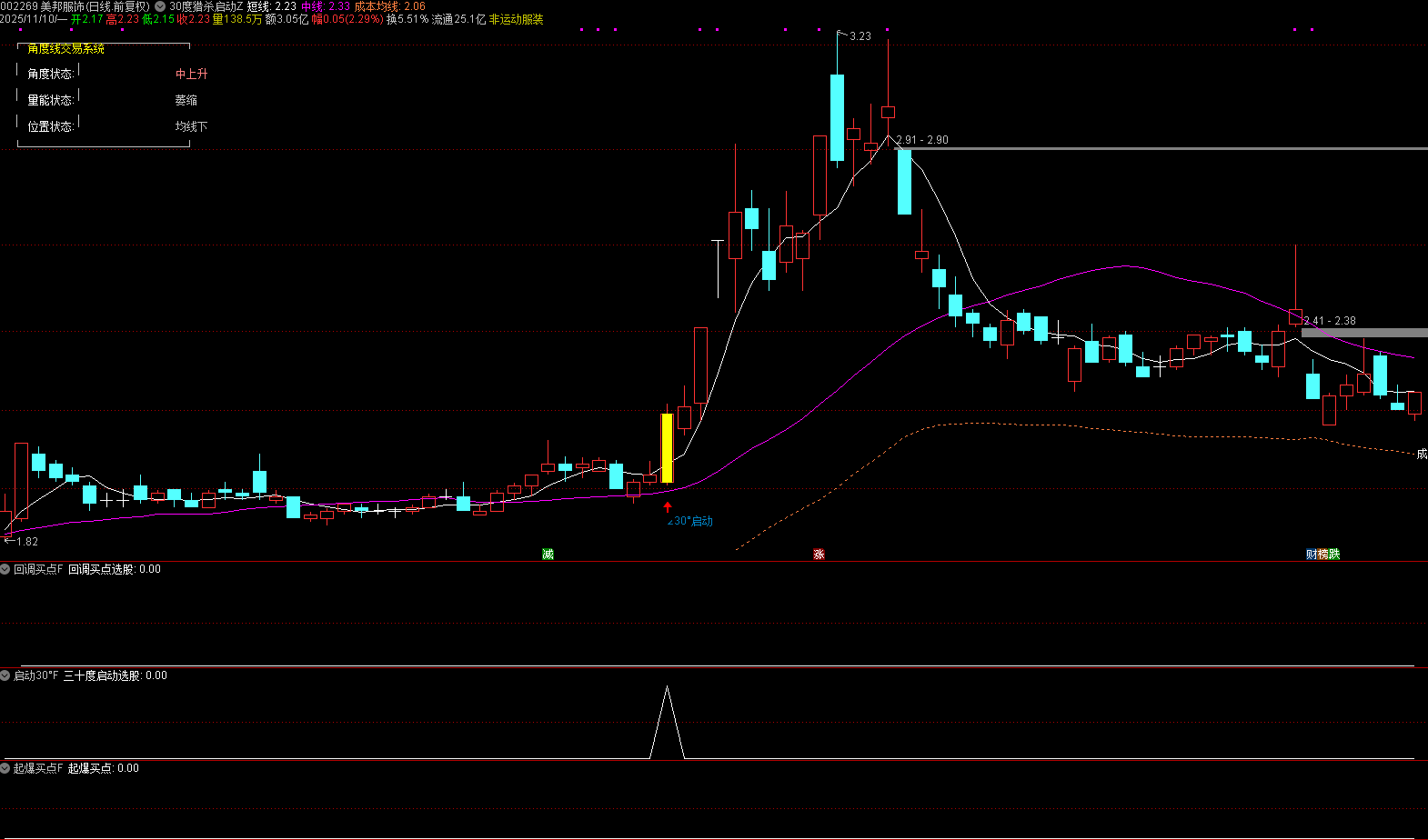Open the 30度猎杀启动Z indicator dropdown
The image size is (1428, 840).
coord(160,6)
